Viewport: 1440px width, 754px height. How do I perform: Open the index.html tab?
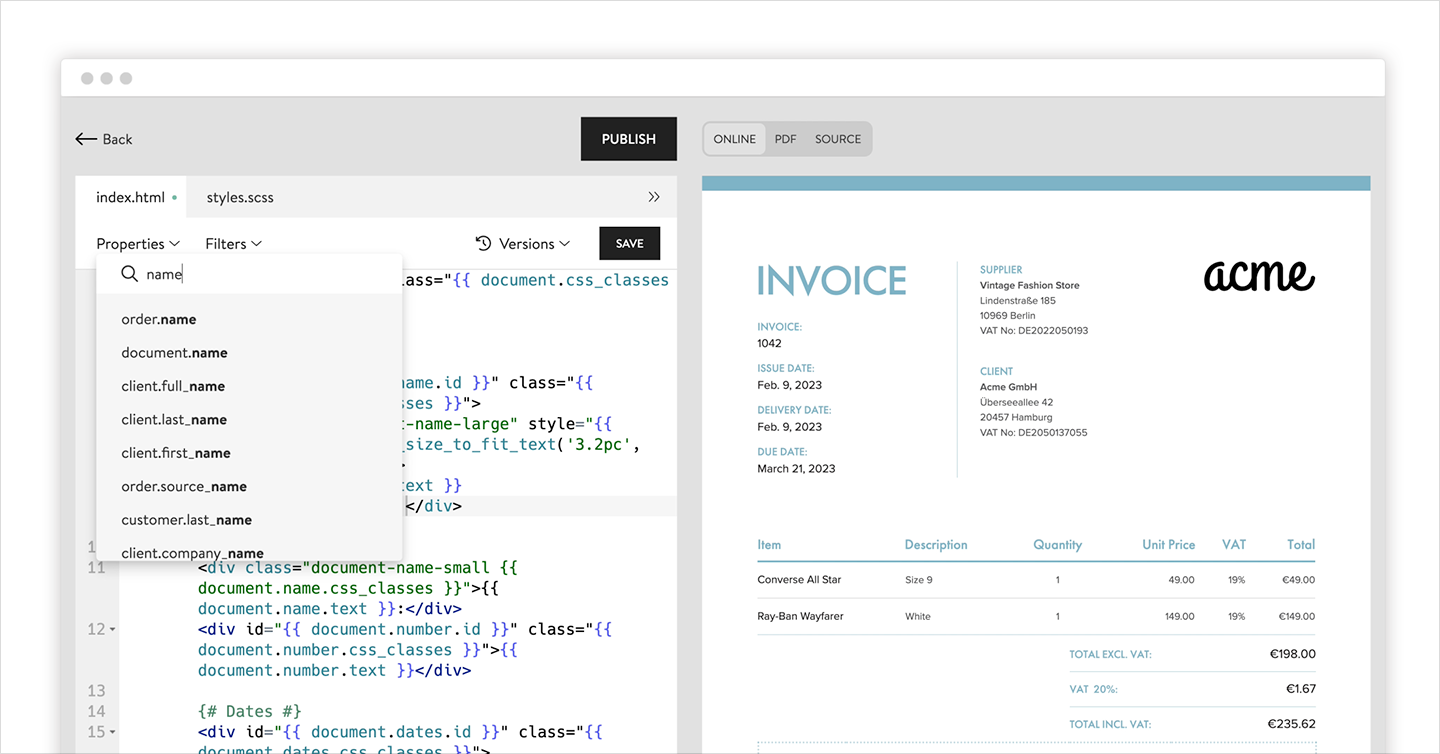130,197
